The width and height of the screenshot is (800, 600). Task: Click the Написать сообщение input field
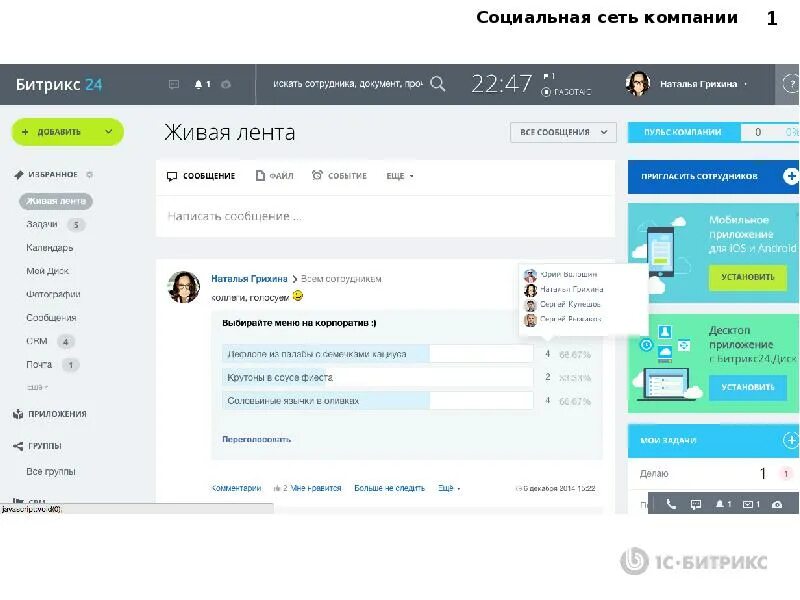coord(385,216)
